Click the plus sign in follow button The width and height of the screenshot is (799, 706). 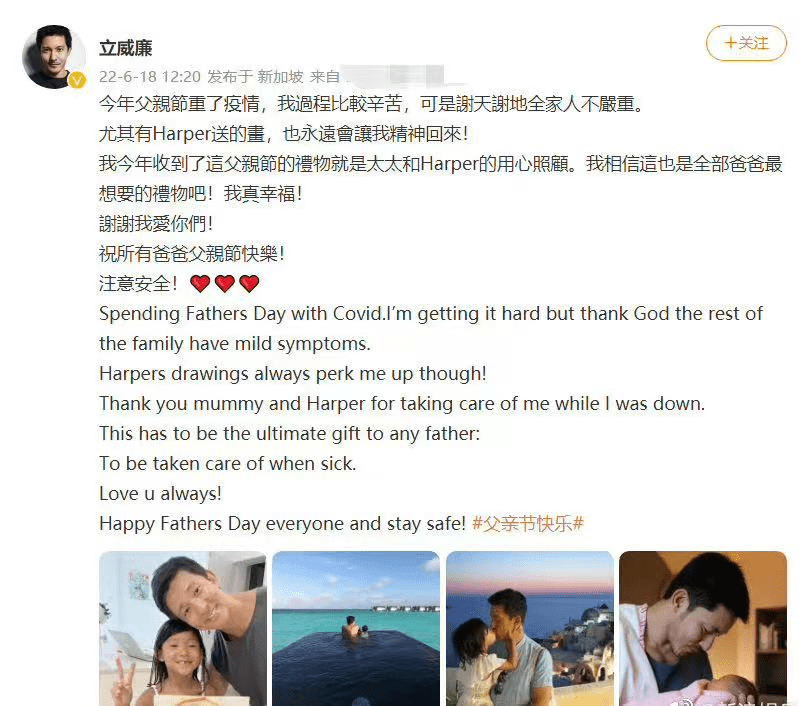tap(731, 43)
